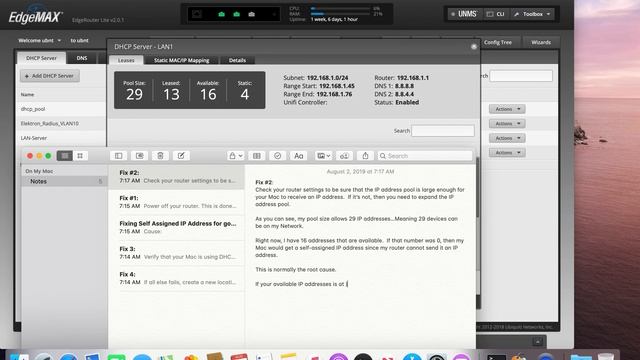Switch Notes to gallery view
Screen dimensions: 640x360
coord(80,156)
